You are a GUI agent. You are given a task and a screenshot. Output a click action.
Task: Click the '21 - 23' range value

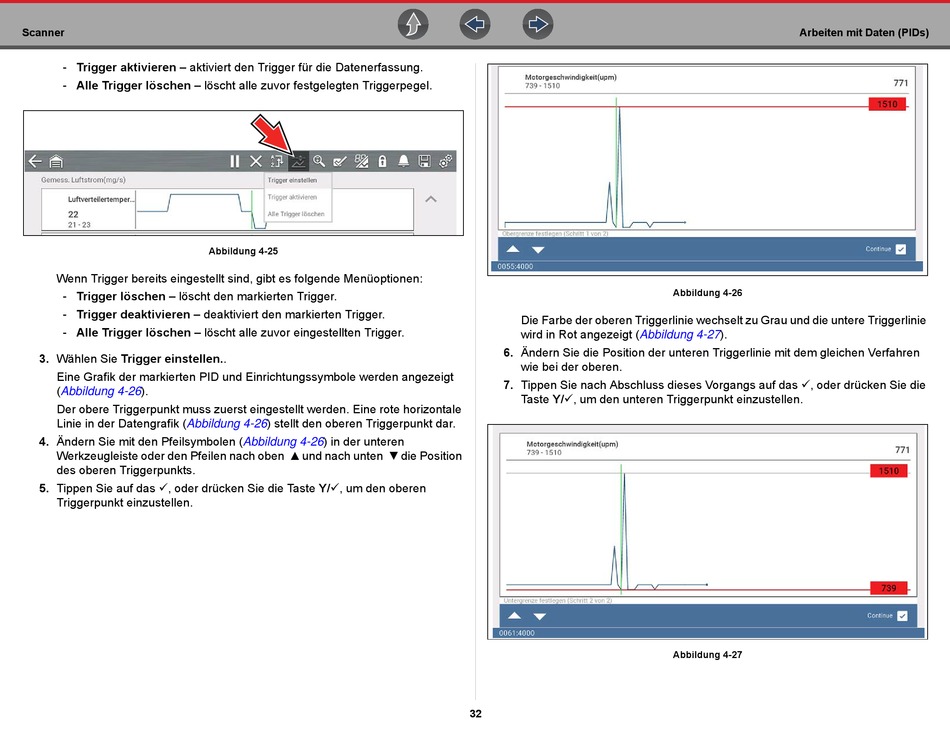(79, 225)
